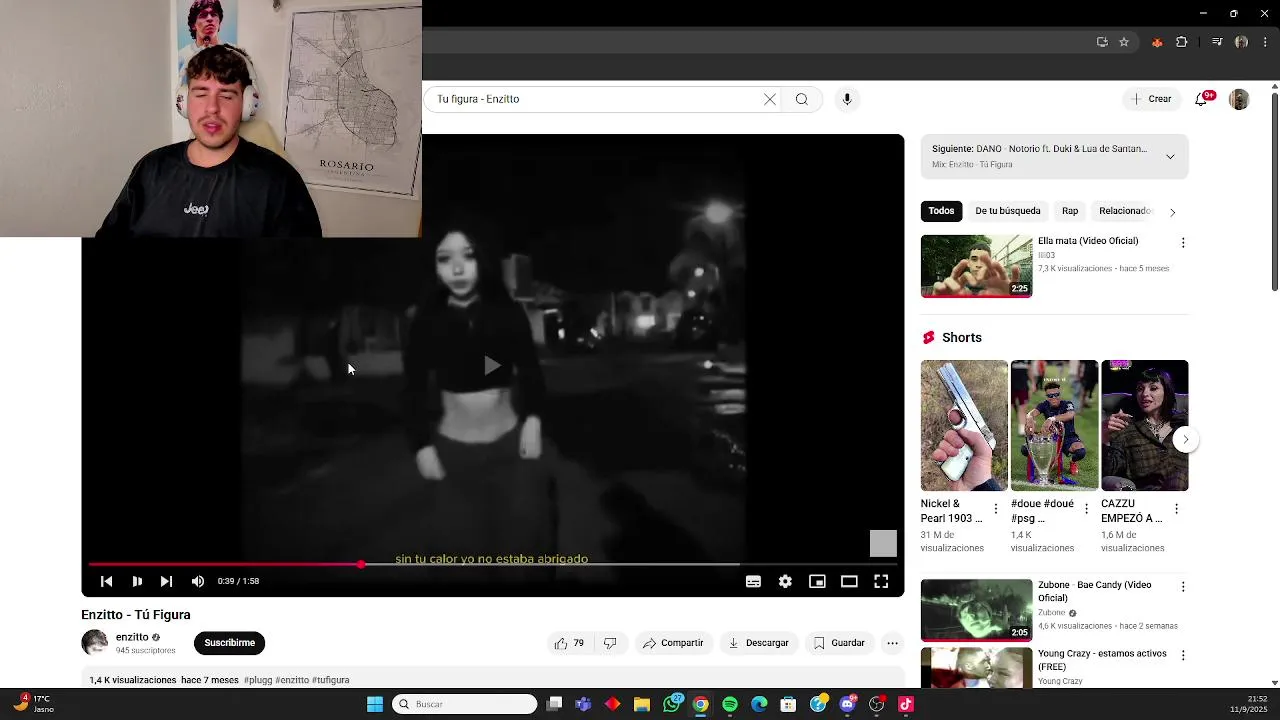Open options for Ella mata video

pyautogui.click(x=1183, y=243)
